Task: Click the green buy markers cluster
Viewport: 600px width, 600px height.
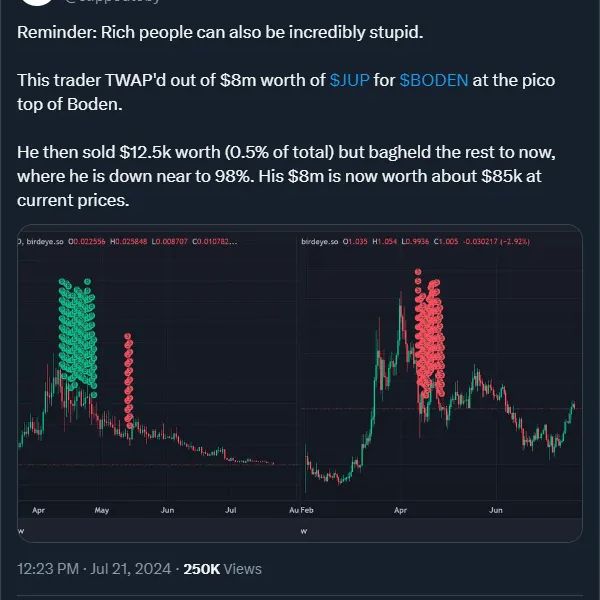Action: [x=77, y=334]
